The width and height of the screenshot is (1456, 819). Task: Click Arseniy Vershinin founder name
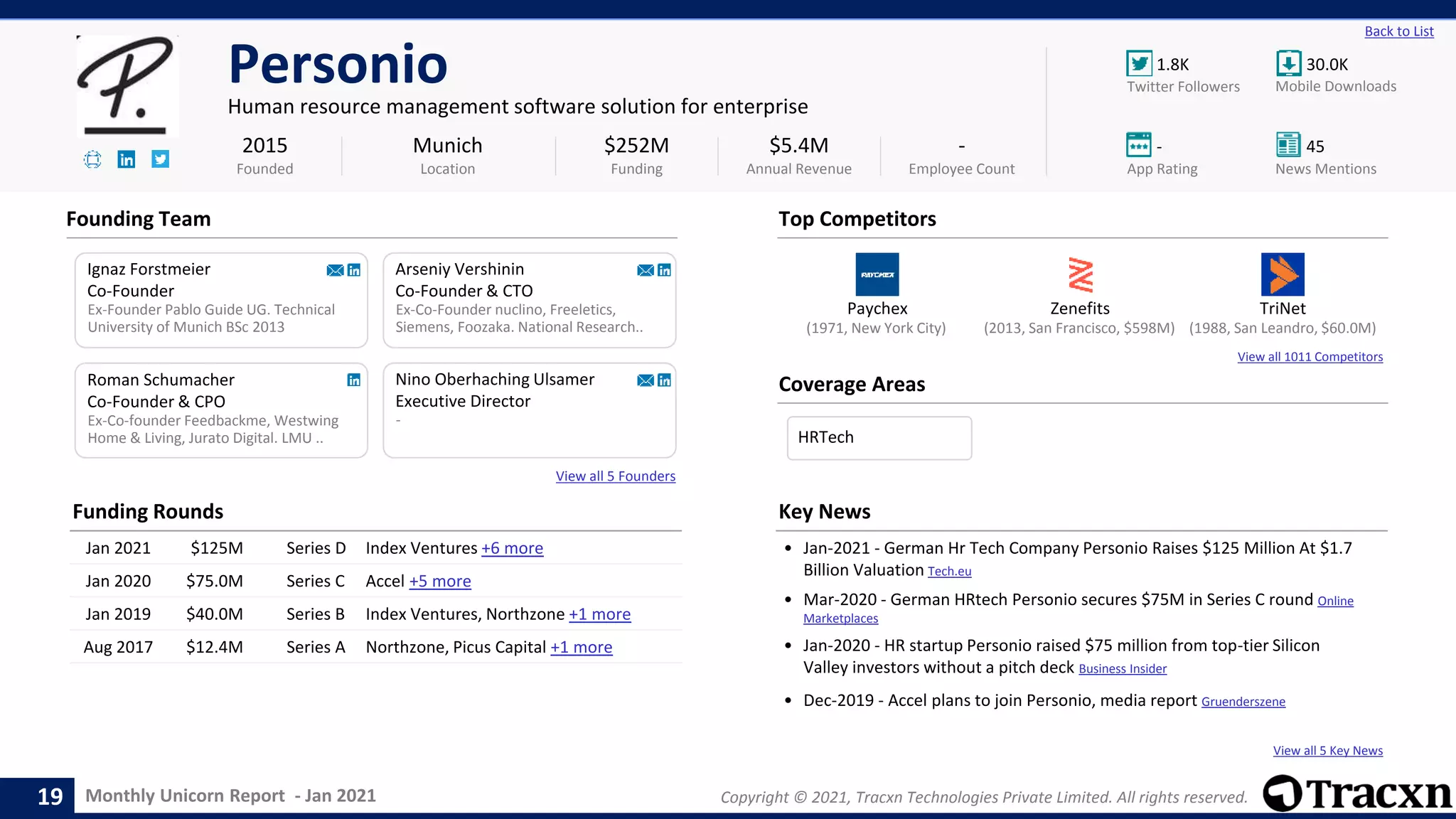click(459, 269)
